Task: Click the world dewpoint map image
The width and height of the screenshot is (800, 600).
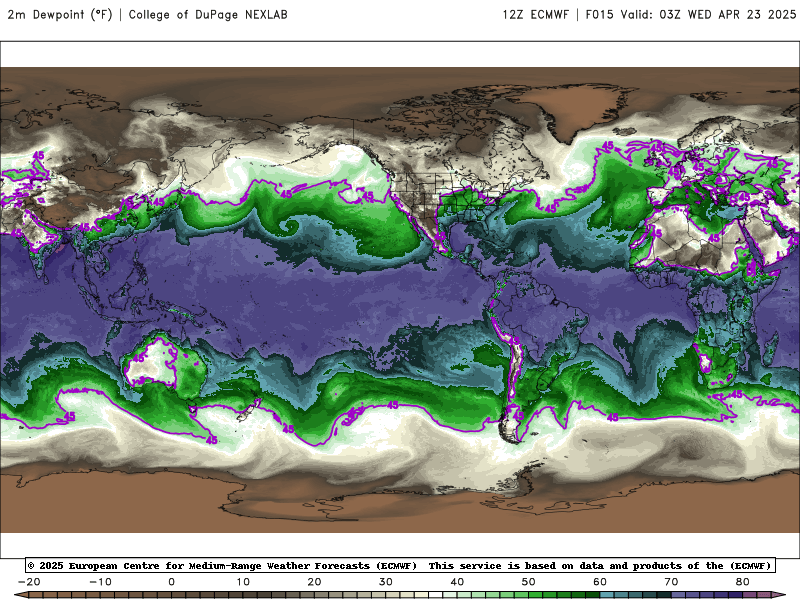Action: (x=400, y=300)
